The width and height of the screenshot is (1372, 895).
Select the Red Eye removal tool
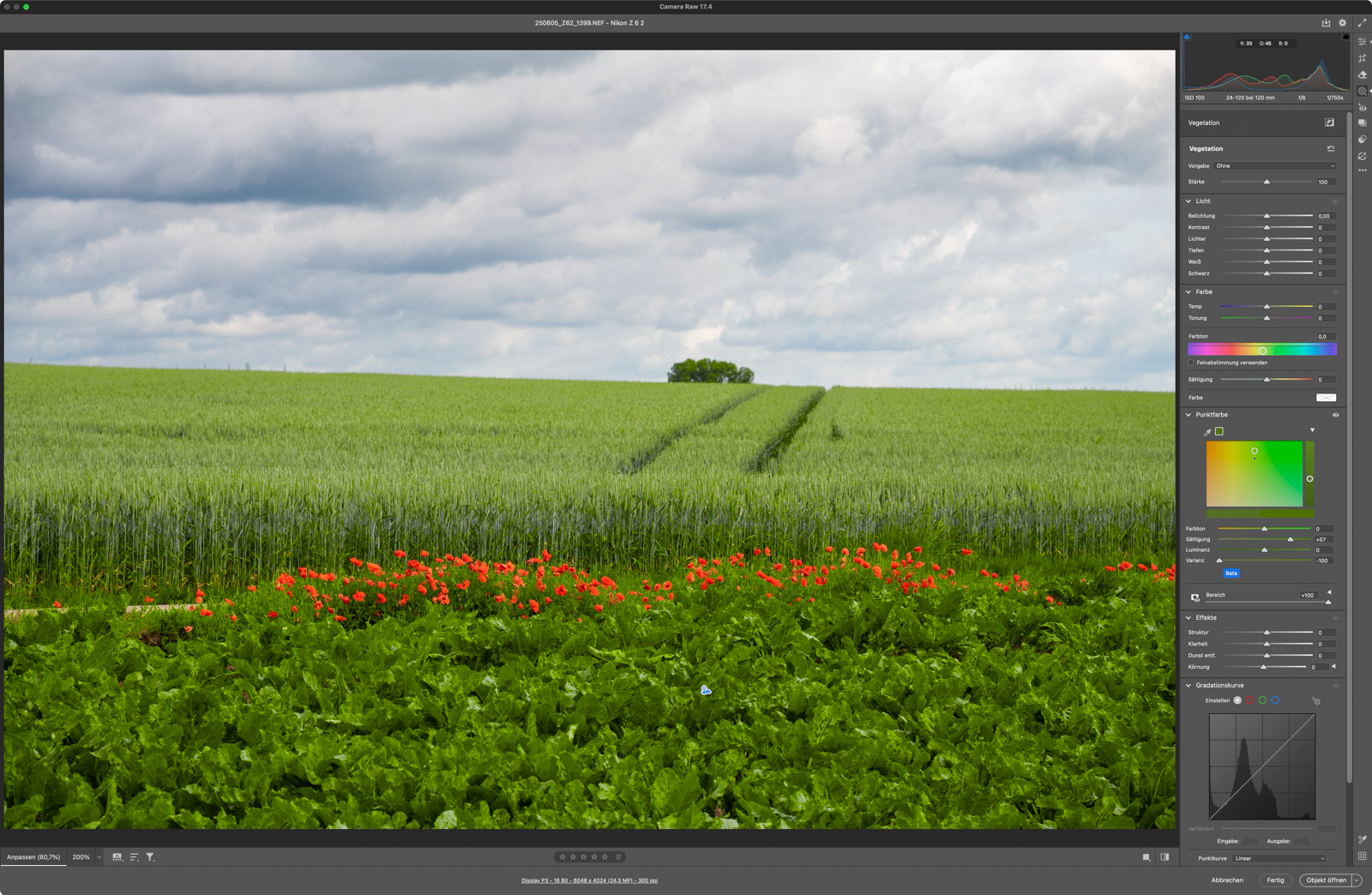[x=1362, y=107]
